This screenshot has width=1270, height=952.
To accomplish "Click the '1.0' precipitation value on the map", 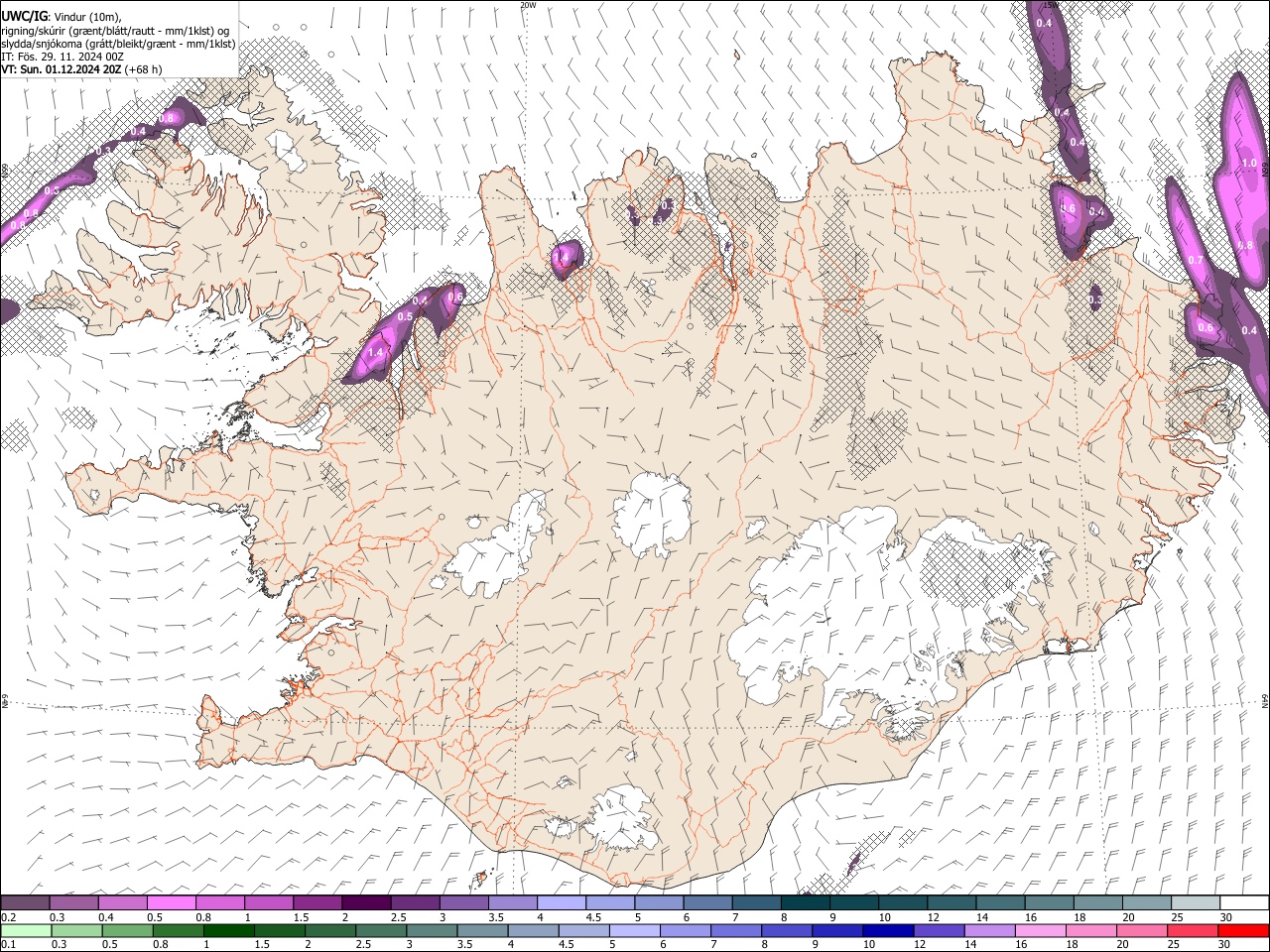I will point(1249,163).
